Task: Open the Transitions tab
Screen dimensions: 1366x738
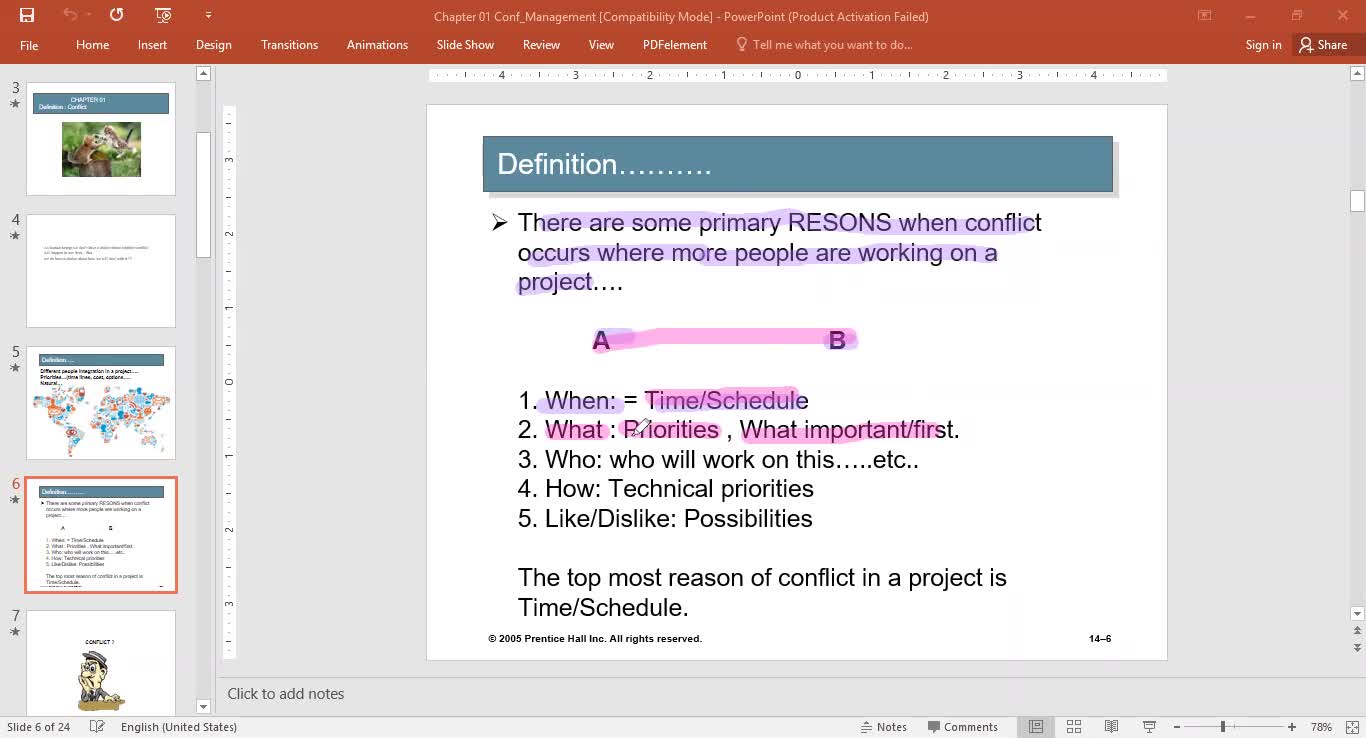Action: coord(289,45)
